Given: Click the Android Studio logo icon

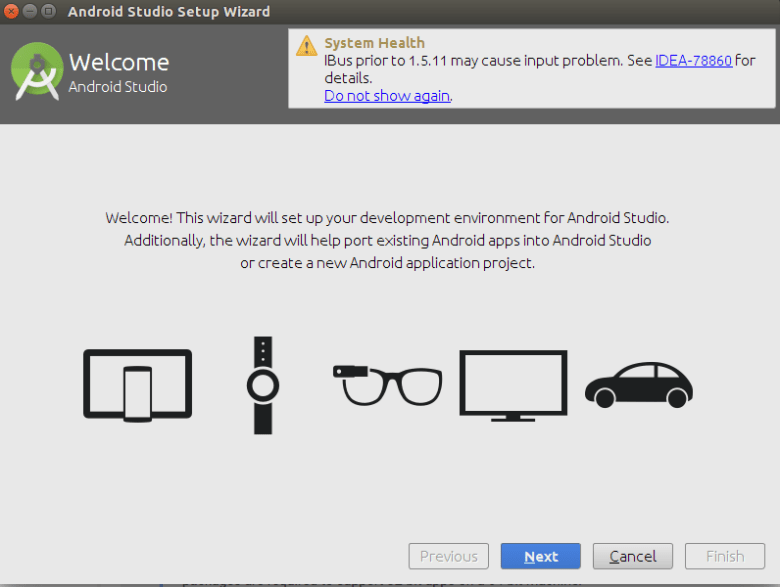Looking at the screenshot, I should pos(37,71).
